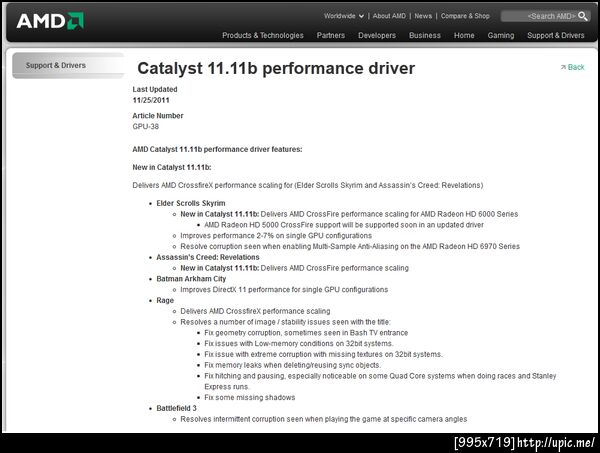
Task: Click 'AMD Catalyst 11.11b performance driver features:' line
Action: point(217,149)
